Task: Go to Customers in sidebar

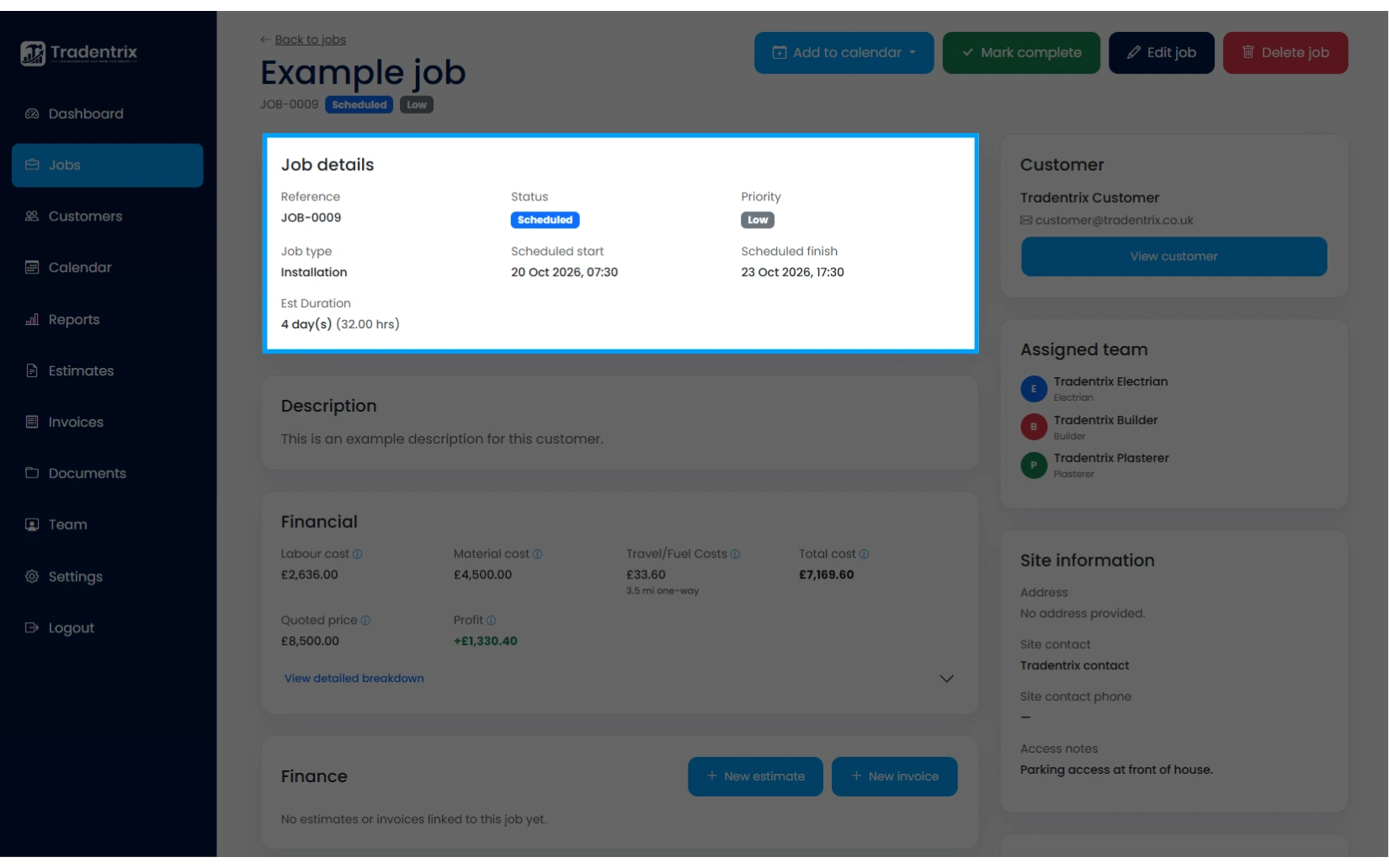Action: pyautogui.click(x=107, y=216)
